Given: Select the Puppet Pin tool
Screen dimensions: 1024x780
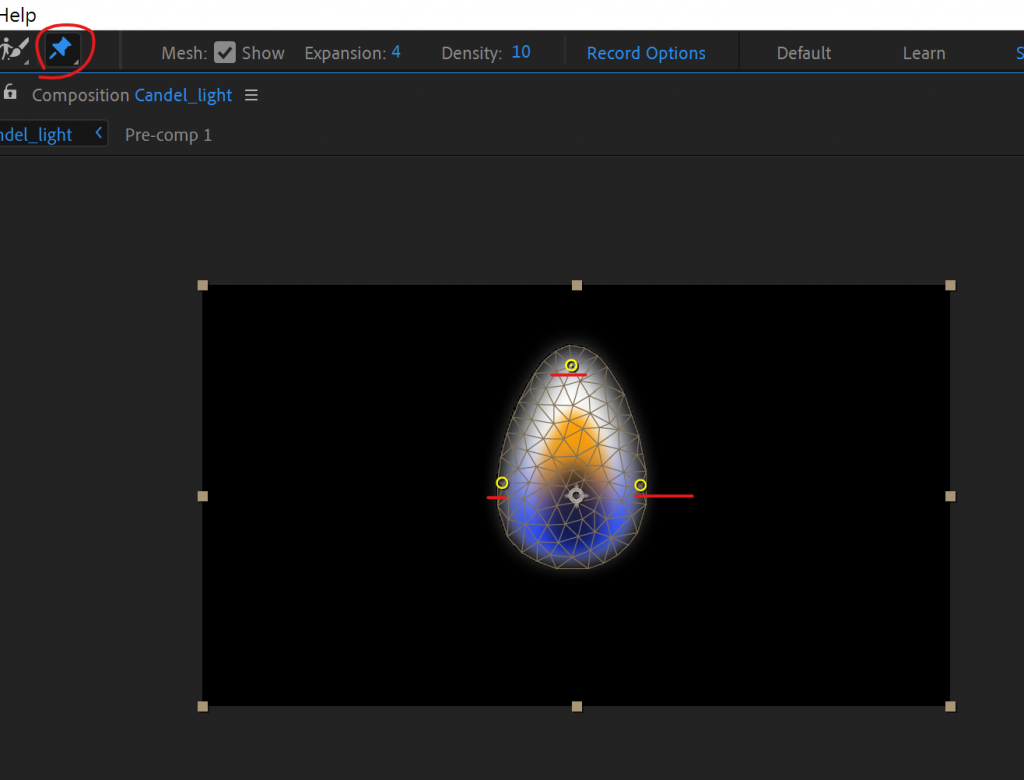Looking at the screenshot, I should 61,48.
